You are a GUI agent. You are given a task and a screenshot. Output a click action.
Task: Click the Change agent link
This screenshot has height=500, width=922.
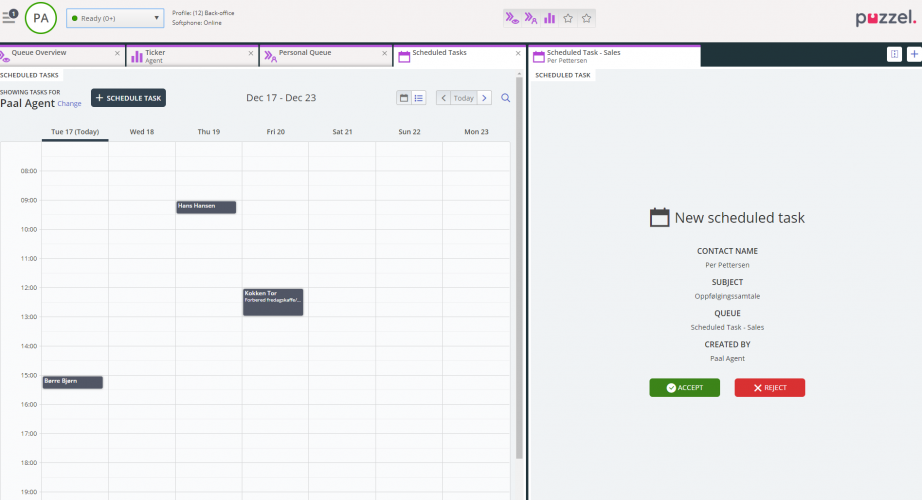[70, 103]
